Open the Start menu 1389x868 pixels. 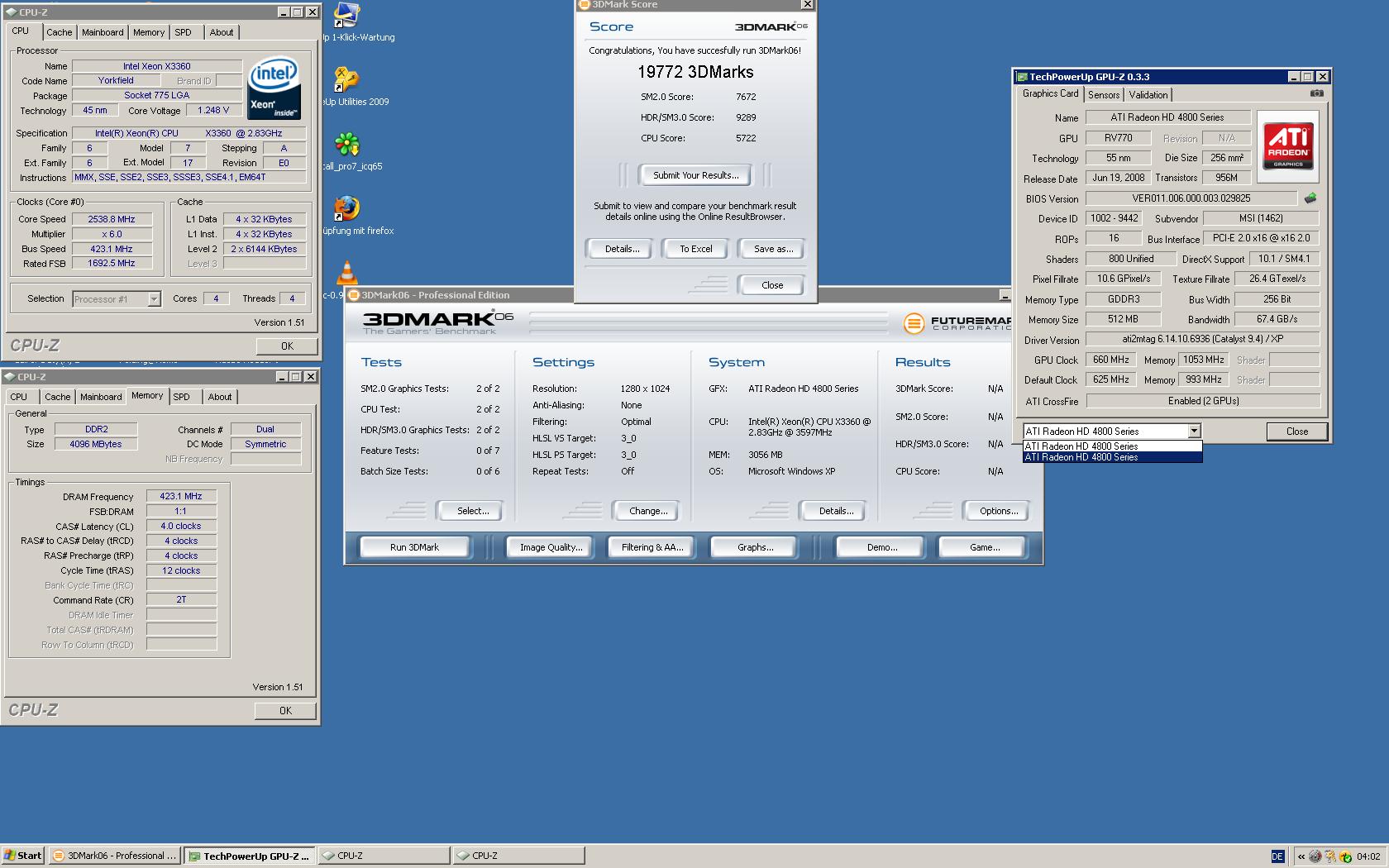[23, 856]
